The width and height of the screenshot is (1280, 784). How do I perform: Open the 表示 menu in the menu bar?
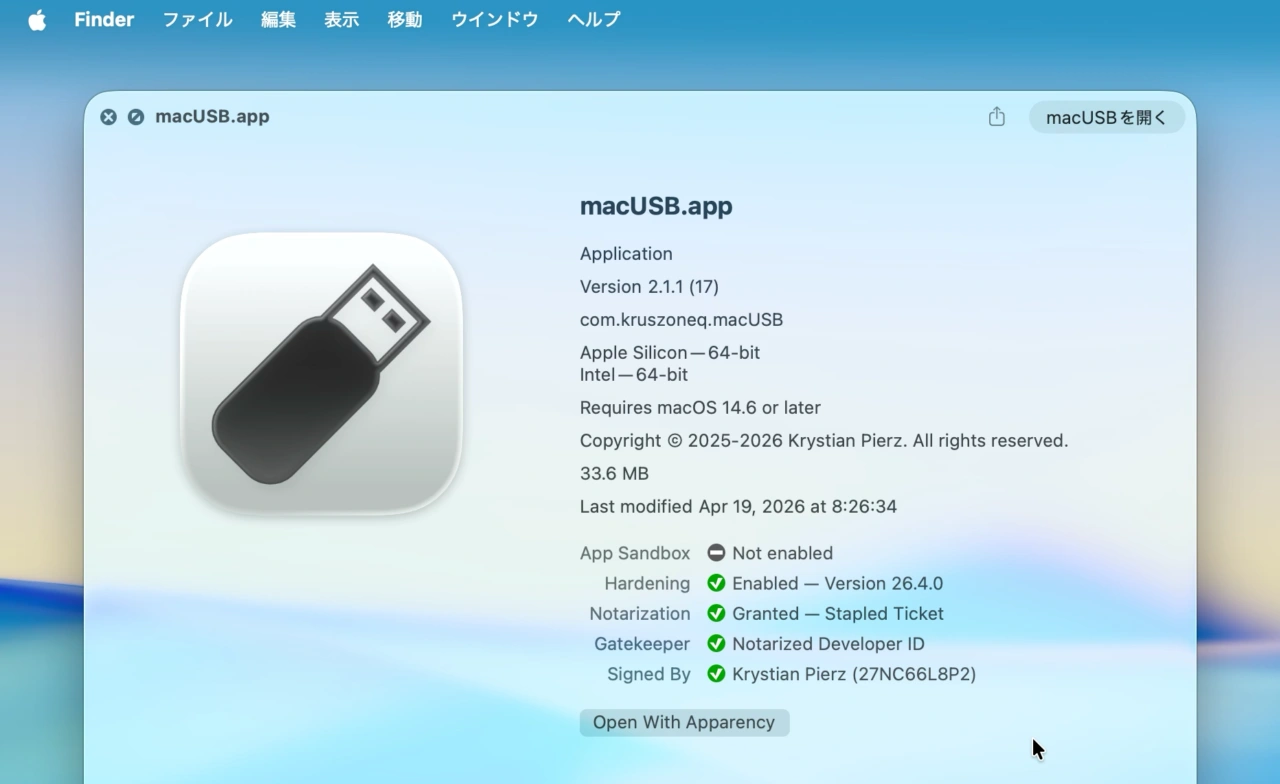point(341,19)
